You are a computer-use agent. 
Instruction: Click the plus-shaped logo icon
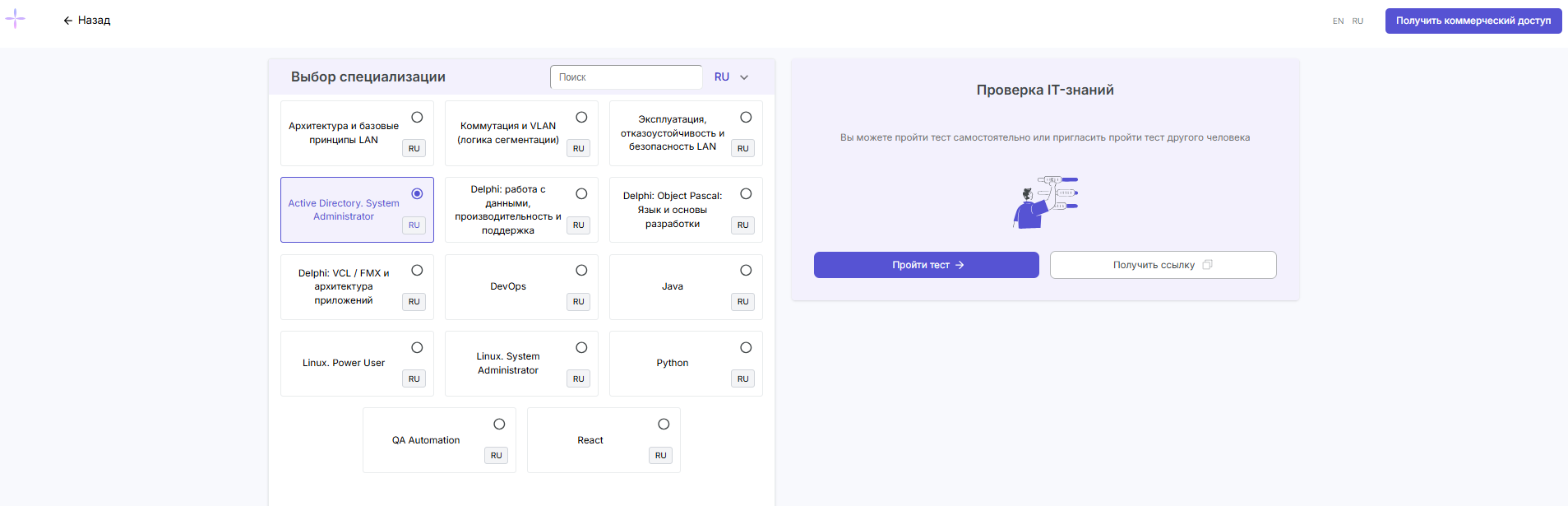[16, 19]
